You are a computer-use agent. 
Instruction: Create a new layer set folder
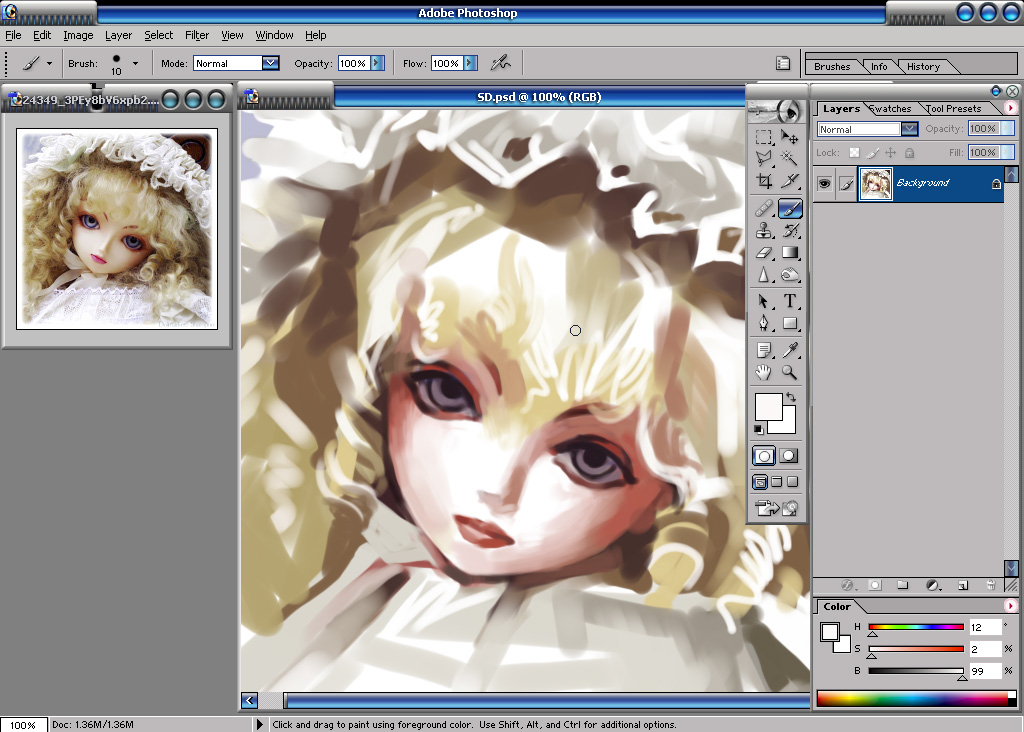click(x=903, y=585)
